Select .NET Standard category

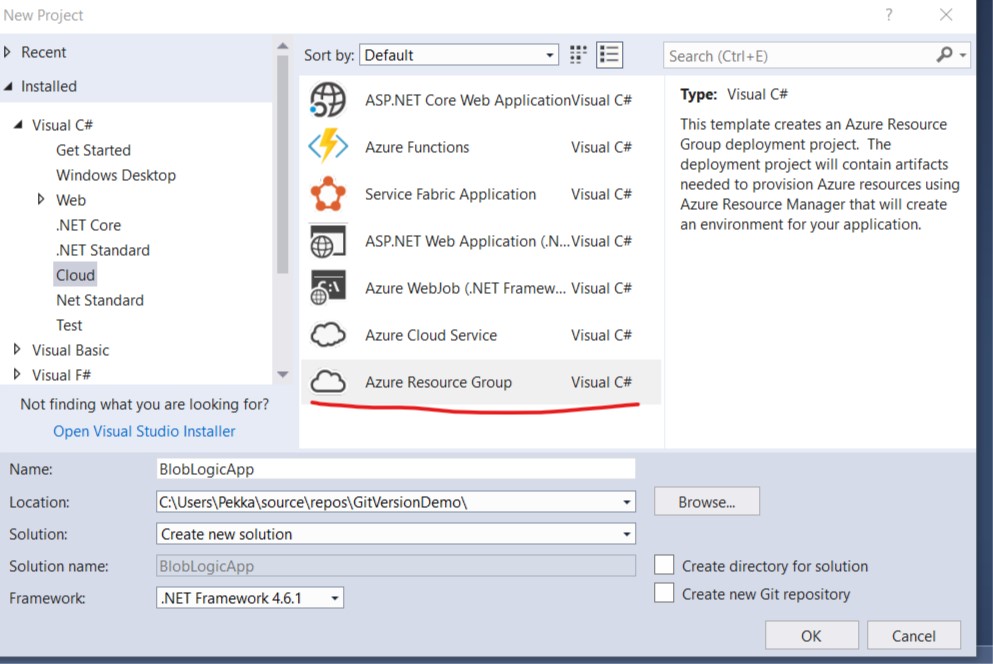[103, 250]
